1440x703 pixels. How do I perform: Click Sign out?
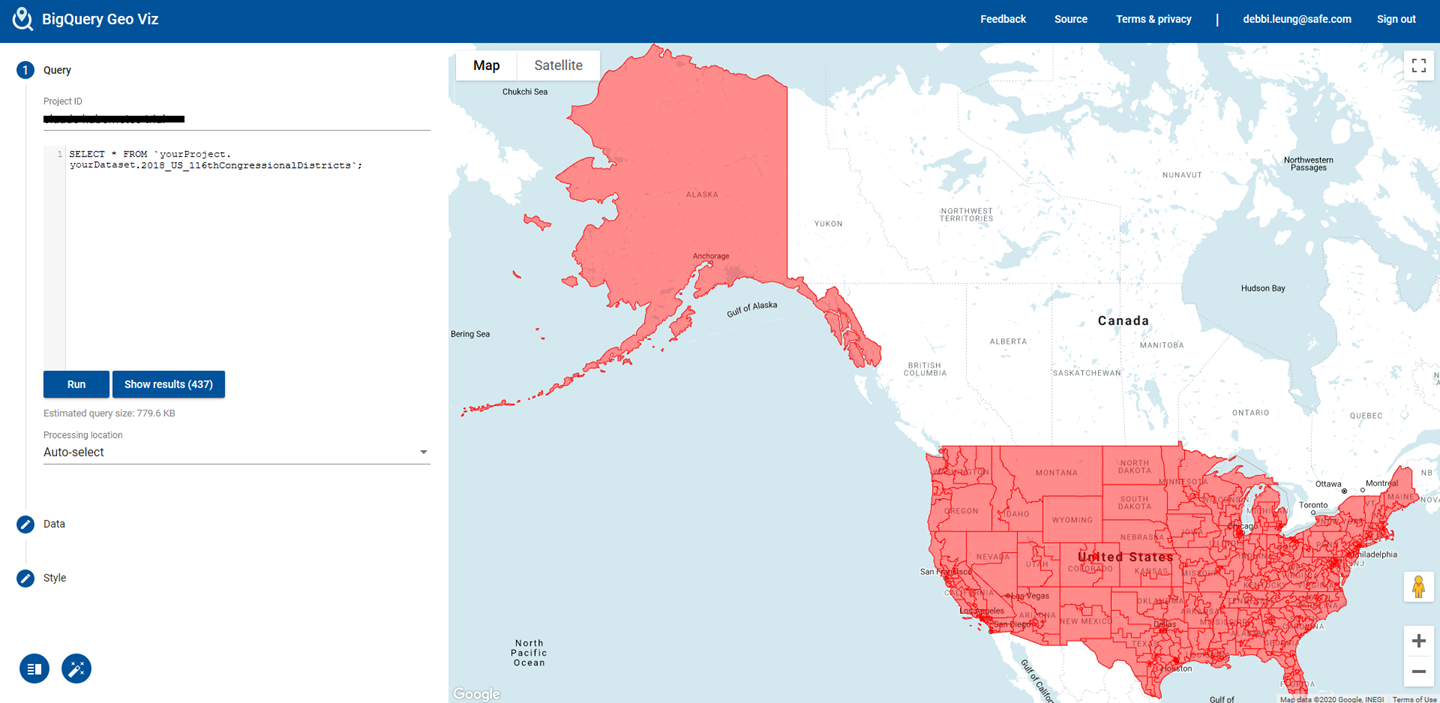1396,19
